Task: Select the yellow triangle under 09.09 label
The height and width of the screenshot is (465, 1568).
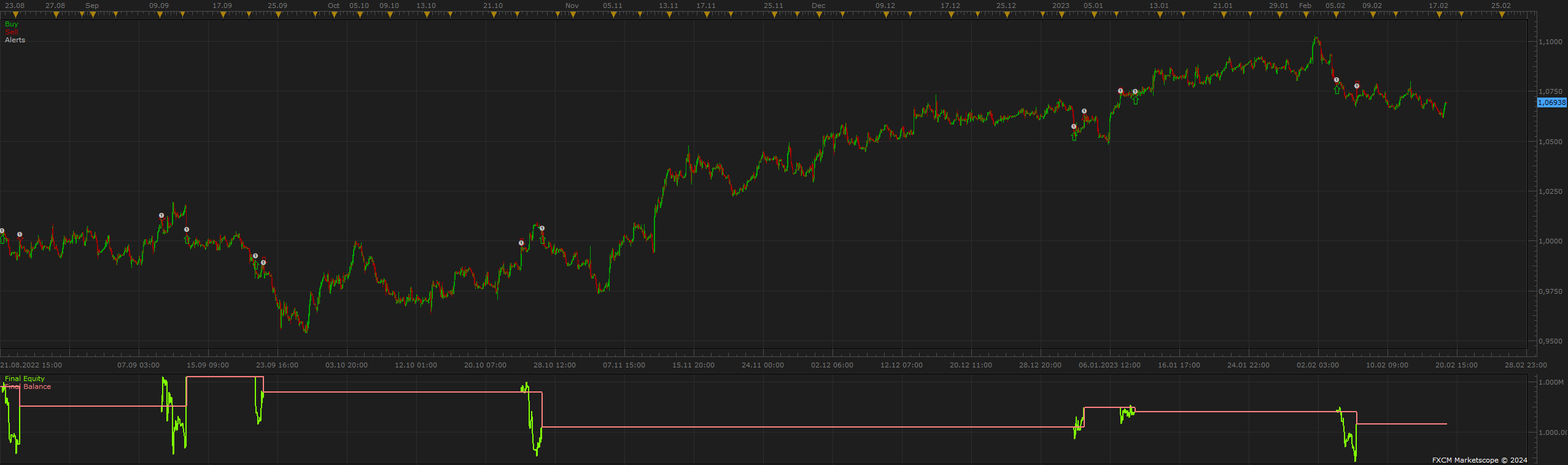Action: coord(160,15)
